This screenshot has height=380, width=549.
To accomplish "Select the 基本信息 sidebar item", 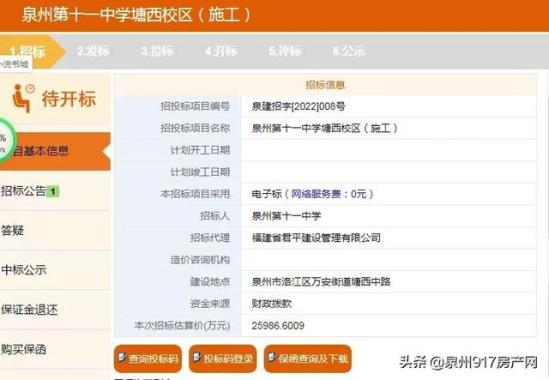I will (x=55, y=151).
